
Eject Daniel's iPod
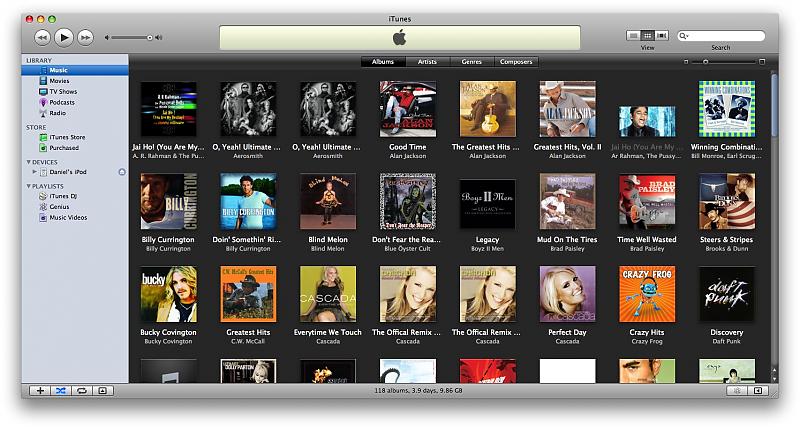click(x=122, y=172)
